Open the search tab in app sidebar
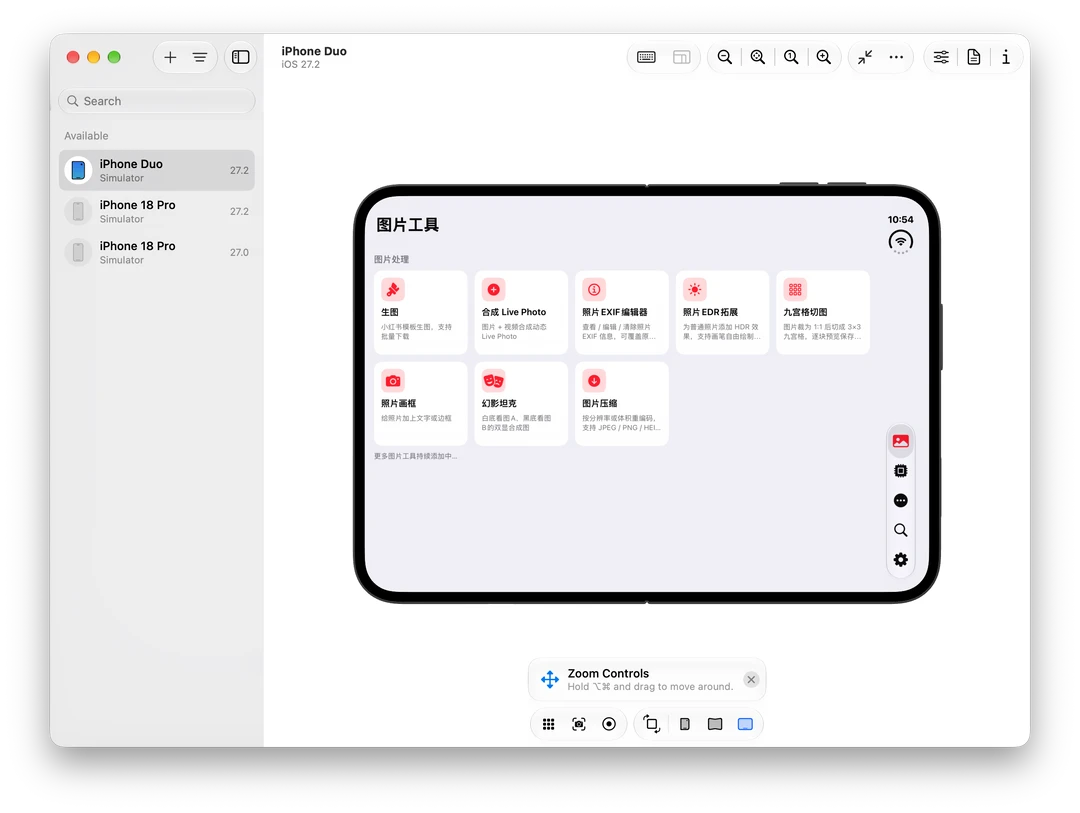Screen dimensions: 1080x813 coord(900,530)
